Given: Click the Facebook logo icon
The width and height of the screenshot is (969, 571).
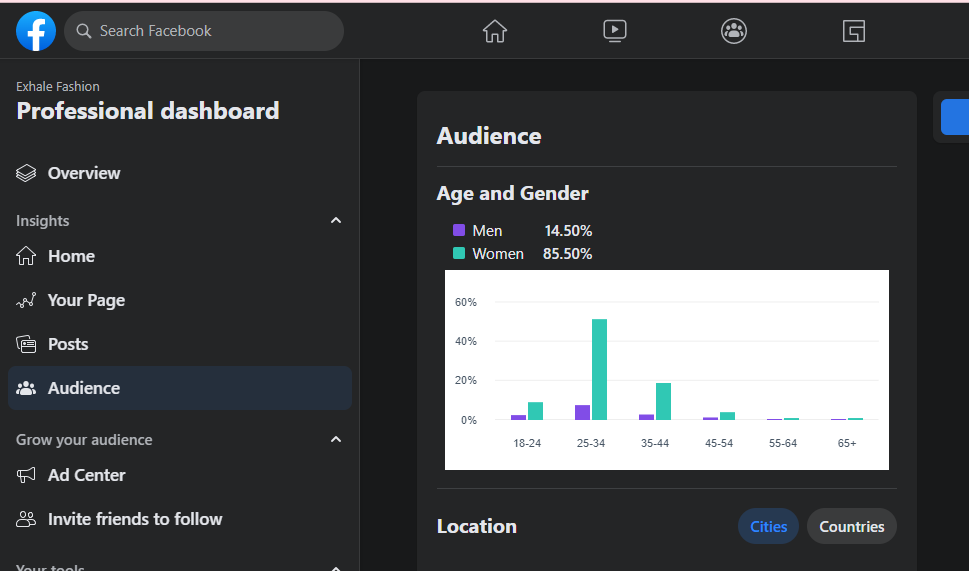Looking at the screenshot, I should [36, 31].
